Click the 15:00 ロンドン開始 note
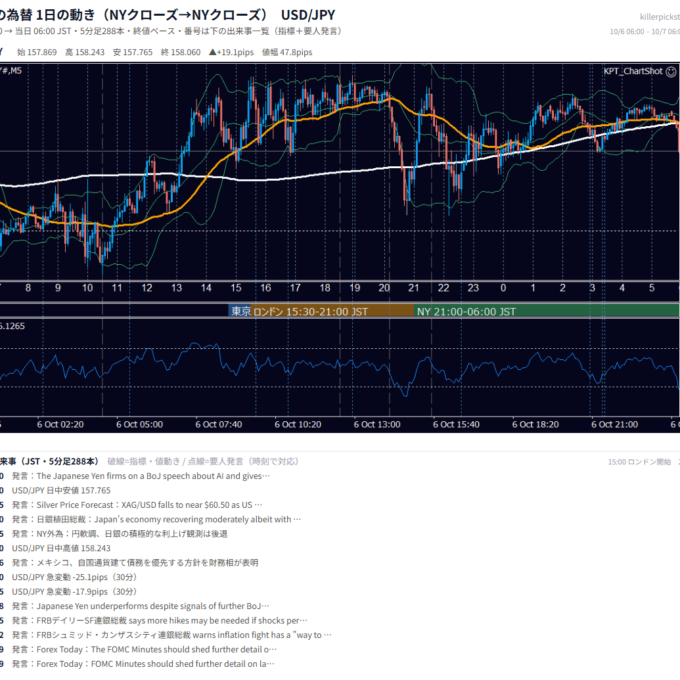The image size is (680, 680). (x=639, y=462)
